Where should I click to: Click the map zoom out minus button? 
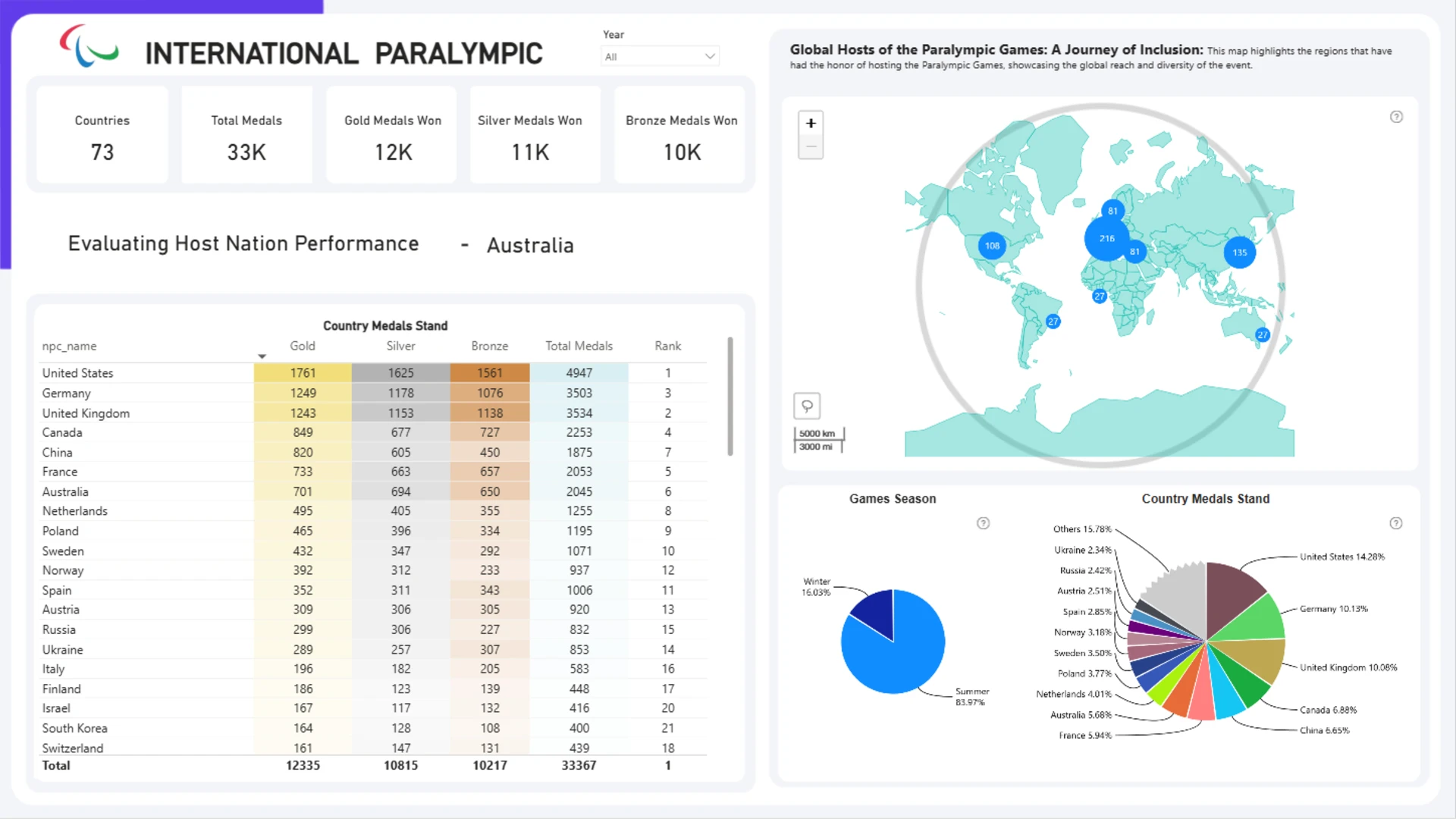pyautogui.click(x=811, y=146)
